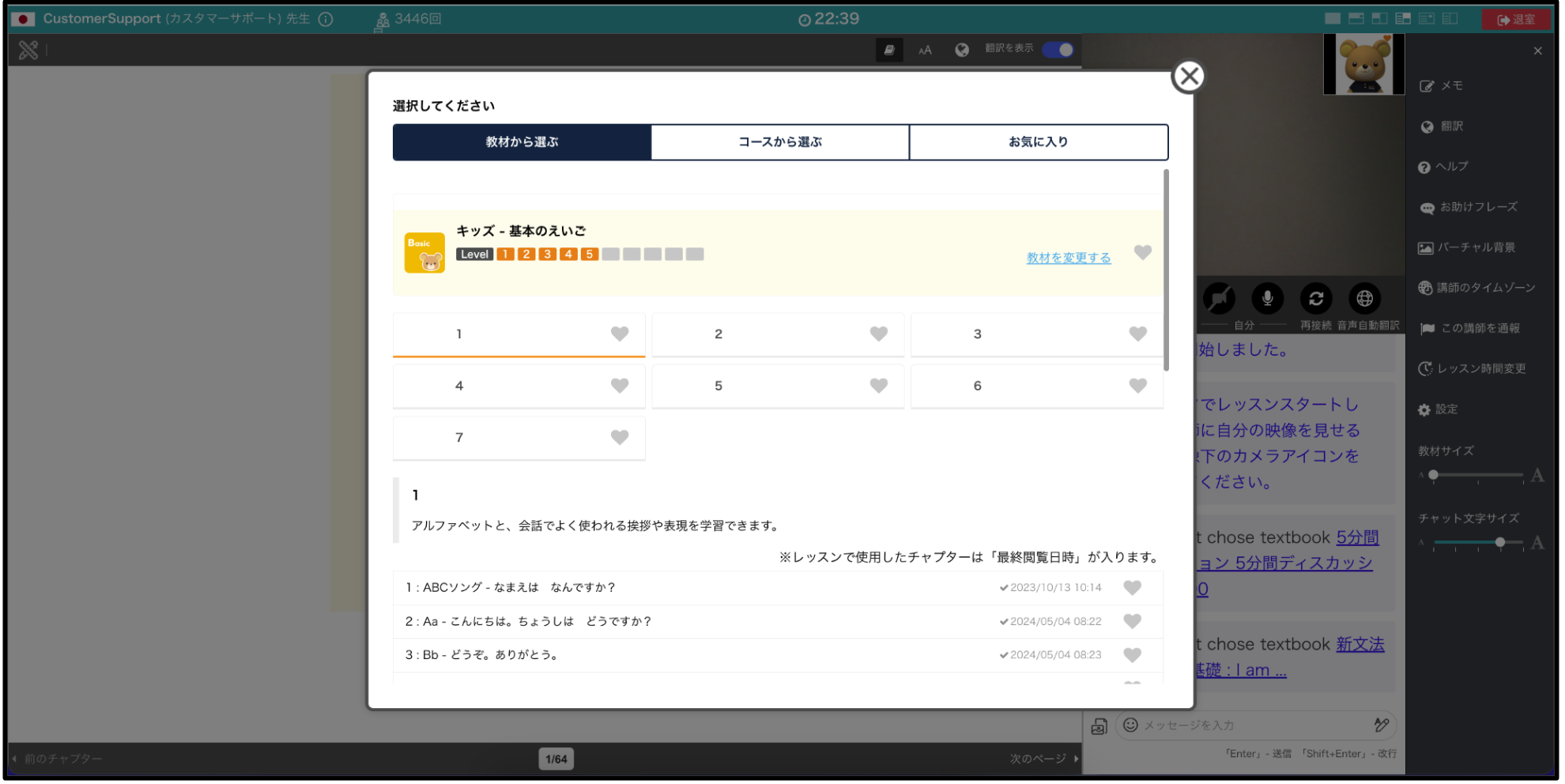The image size is (1565, 784).
Task: Switch to お気に入り tab
Action: pyautogui.click(x=1039, y=142)
